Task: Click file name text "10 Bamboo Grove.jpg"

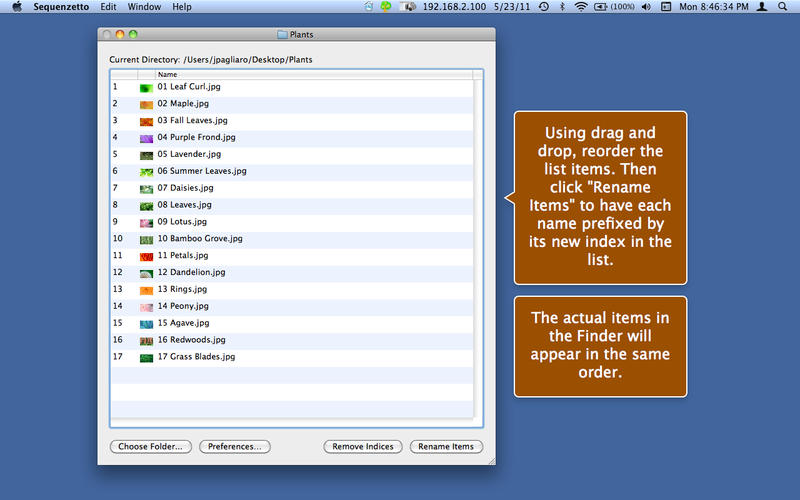Action: click(200, 238)
